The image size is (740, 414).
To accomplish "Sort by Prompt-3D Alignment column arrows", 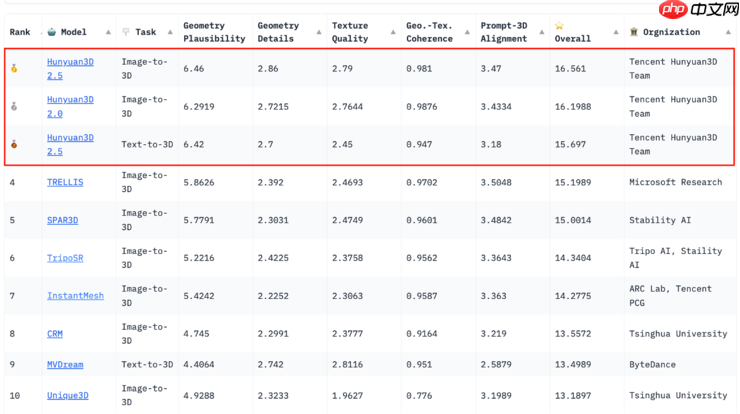I will [x=541, y=32].
